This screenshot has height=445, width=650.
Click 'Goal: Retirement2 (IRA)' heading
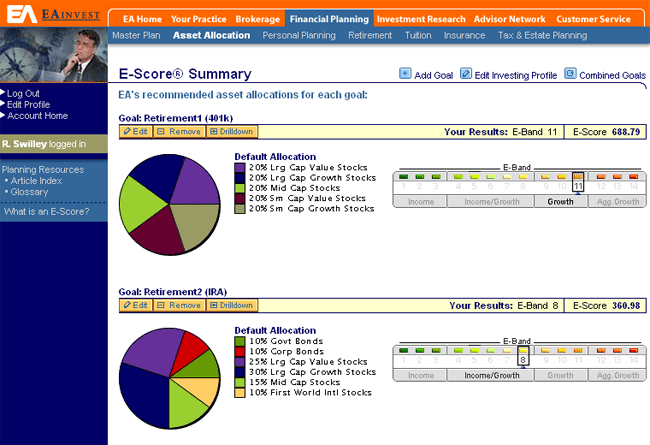tap(173, 292)
